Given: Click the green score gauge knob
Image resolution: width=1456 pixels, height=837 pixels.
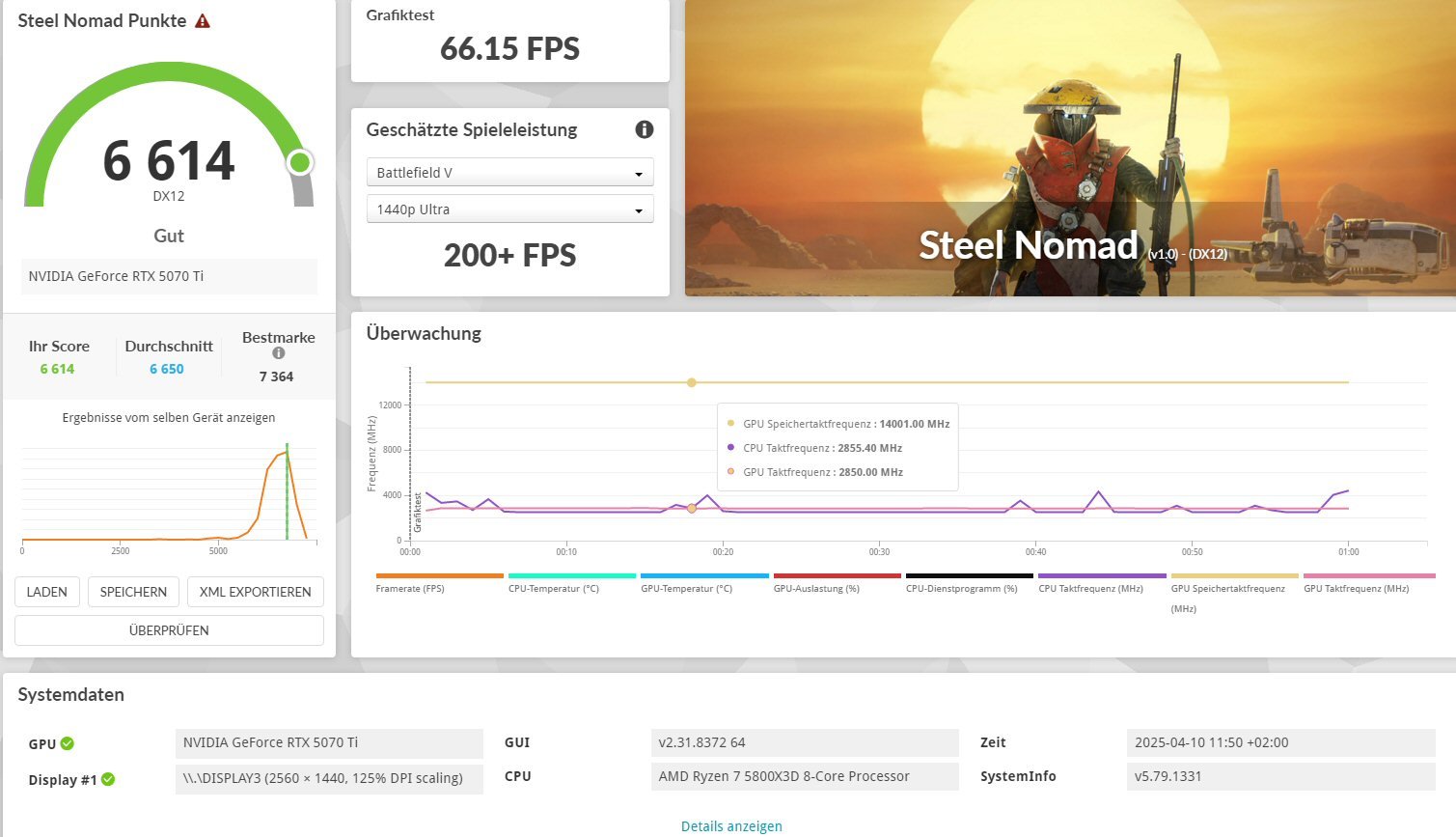Looking at the screenshot, I should (300, 162).
